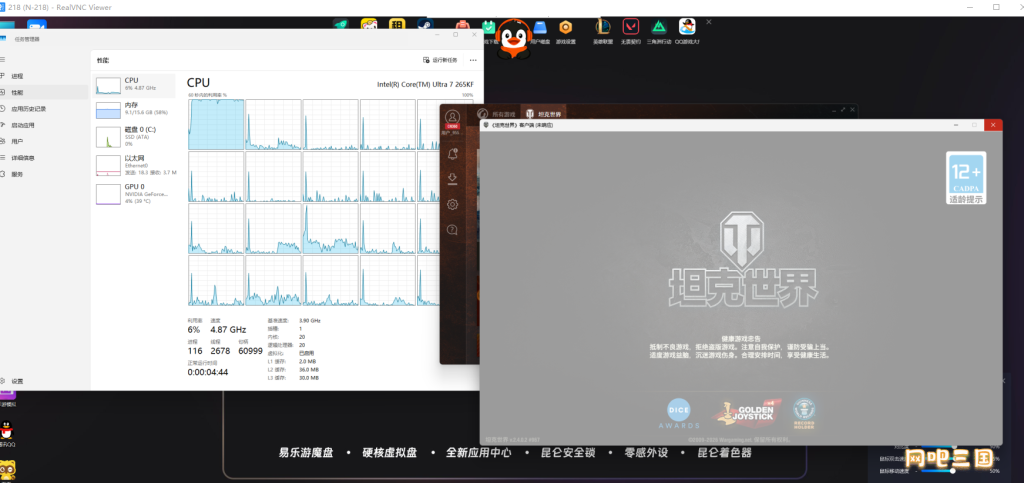The height and width of the screenshot is (483, 1024).
Task: Select the GPU 0 performance entry
Action: 135,193
